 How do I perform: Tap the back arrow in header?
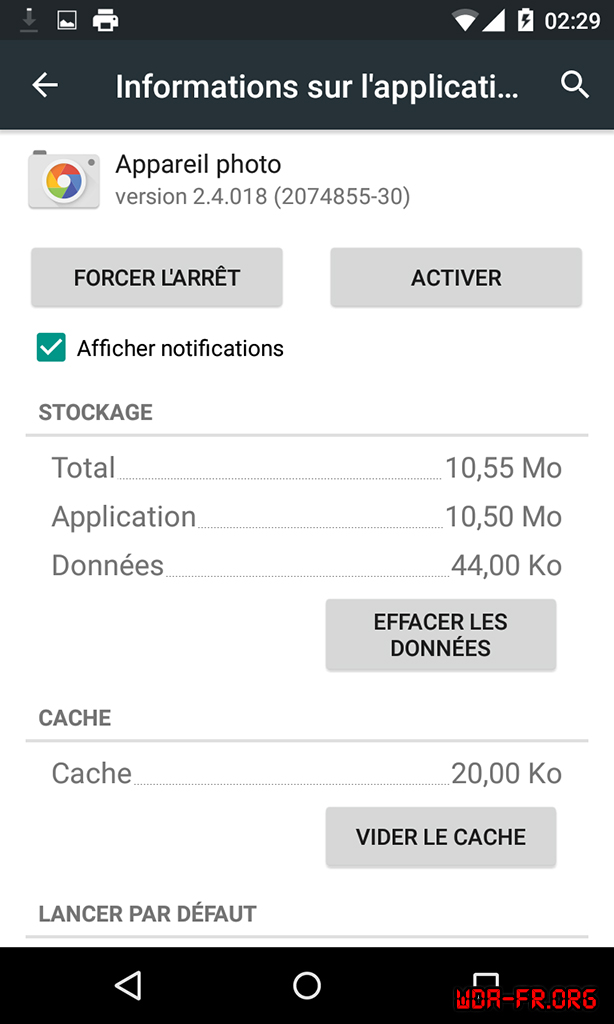[45, 86]
